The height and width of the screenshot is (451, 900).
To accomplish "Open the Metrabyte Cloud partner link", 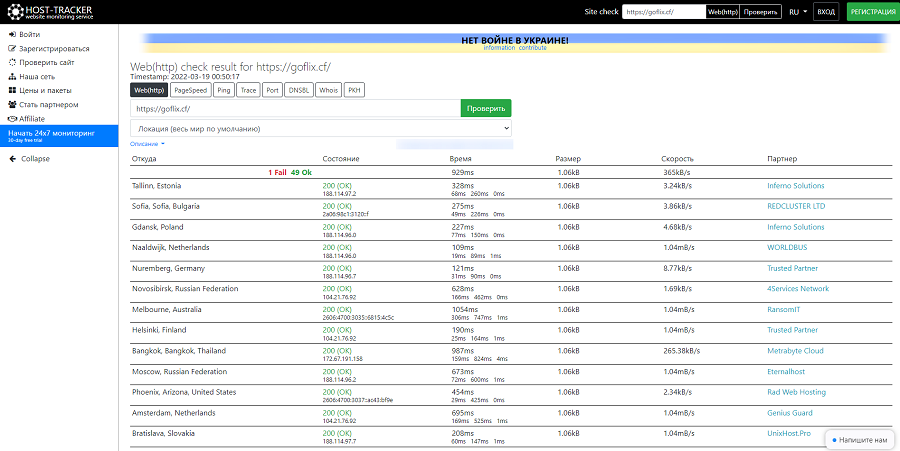I will pos(796,351).
